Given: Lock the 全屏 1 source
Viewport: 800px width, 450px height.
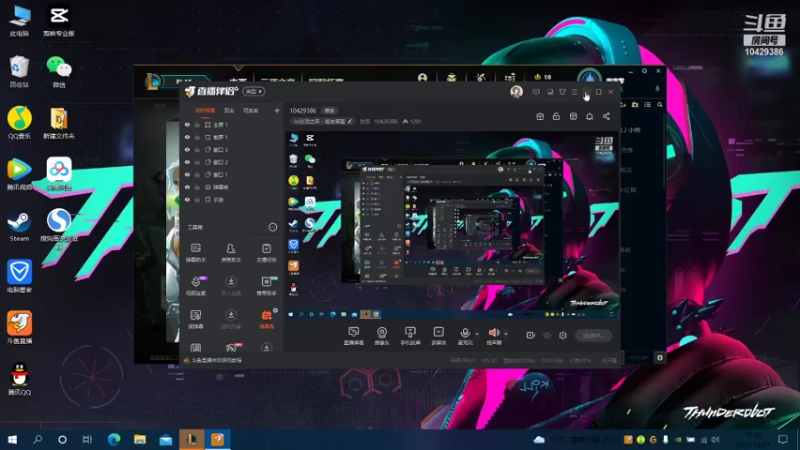Looking at the screenshot, I should [197, 124].
